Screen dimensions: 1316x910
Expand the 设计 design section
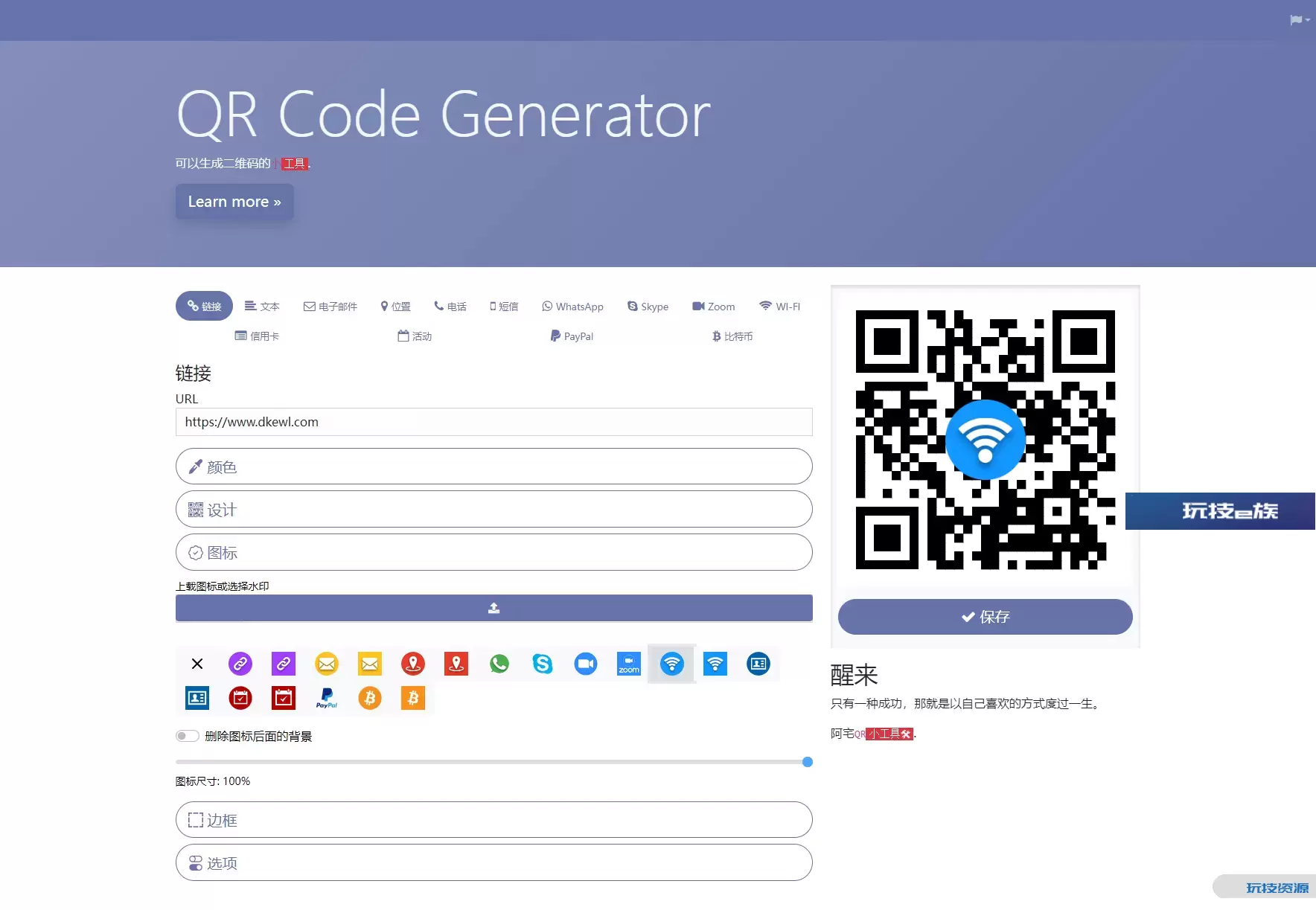(x=493, y=510)
